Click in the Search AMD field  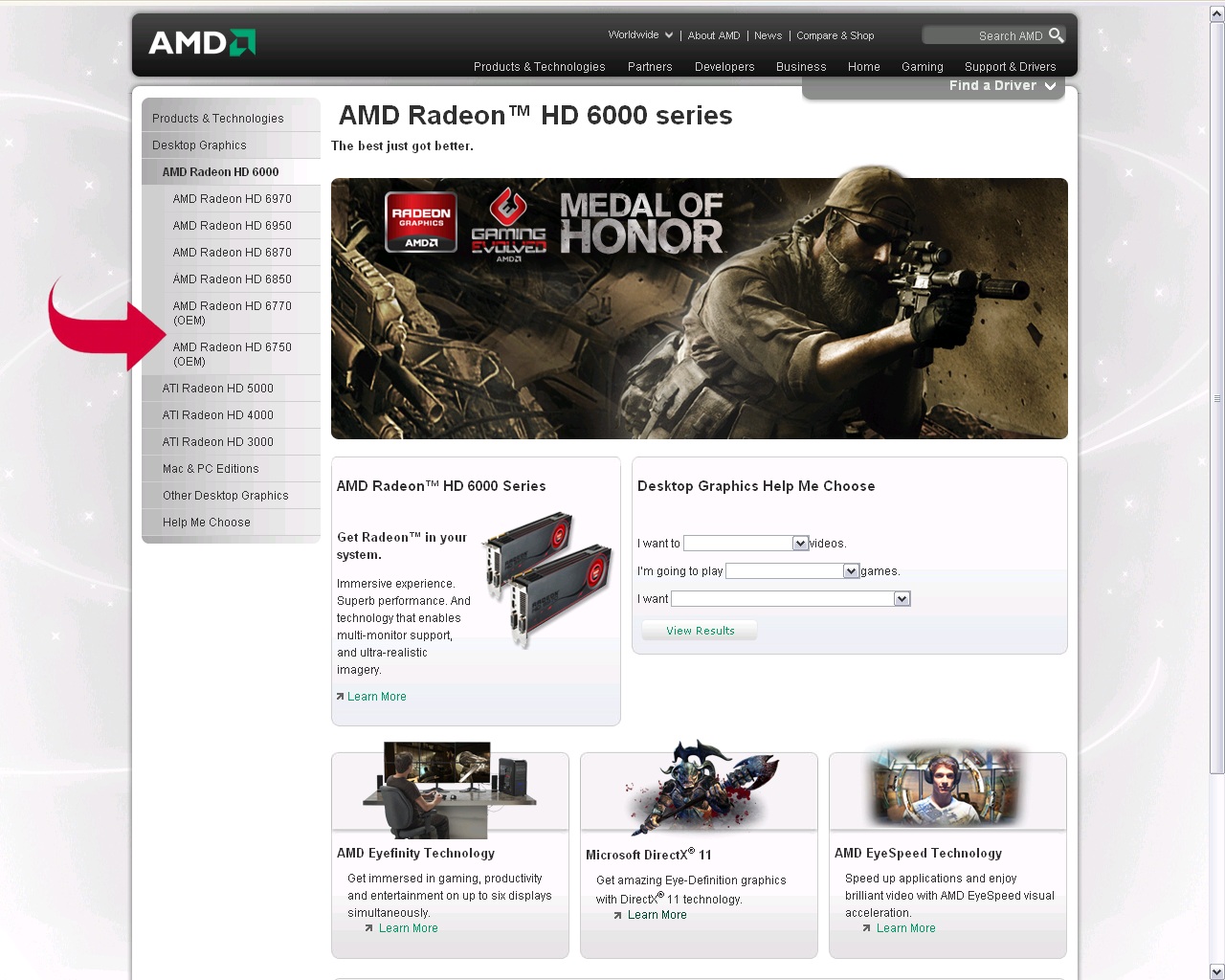pyautogui.click(x=985, y=35)
